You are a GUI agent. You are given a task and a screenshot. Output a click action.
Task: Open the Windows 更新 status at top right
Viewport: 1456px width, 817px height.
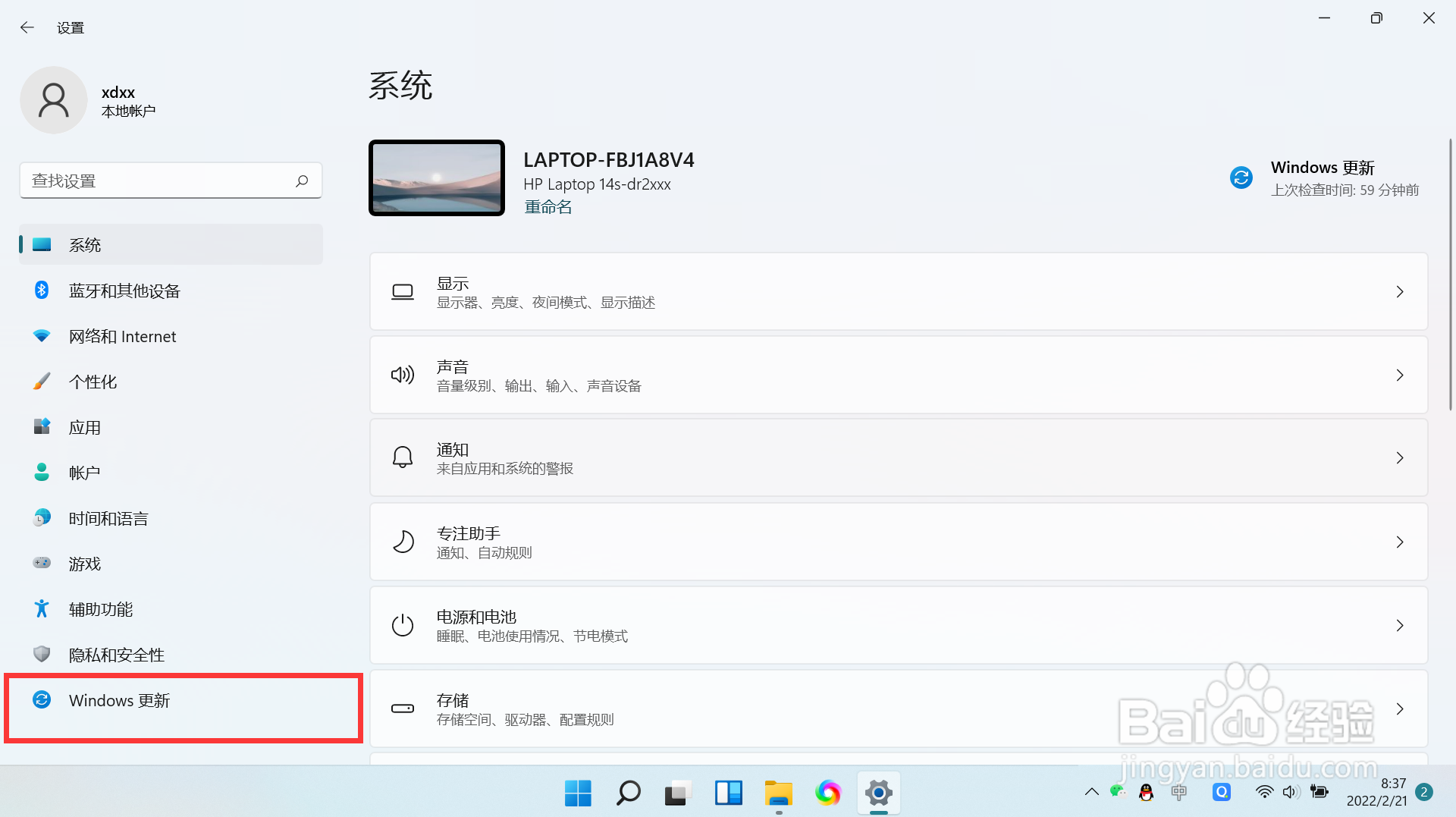coord(1324,178)
